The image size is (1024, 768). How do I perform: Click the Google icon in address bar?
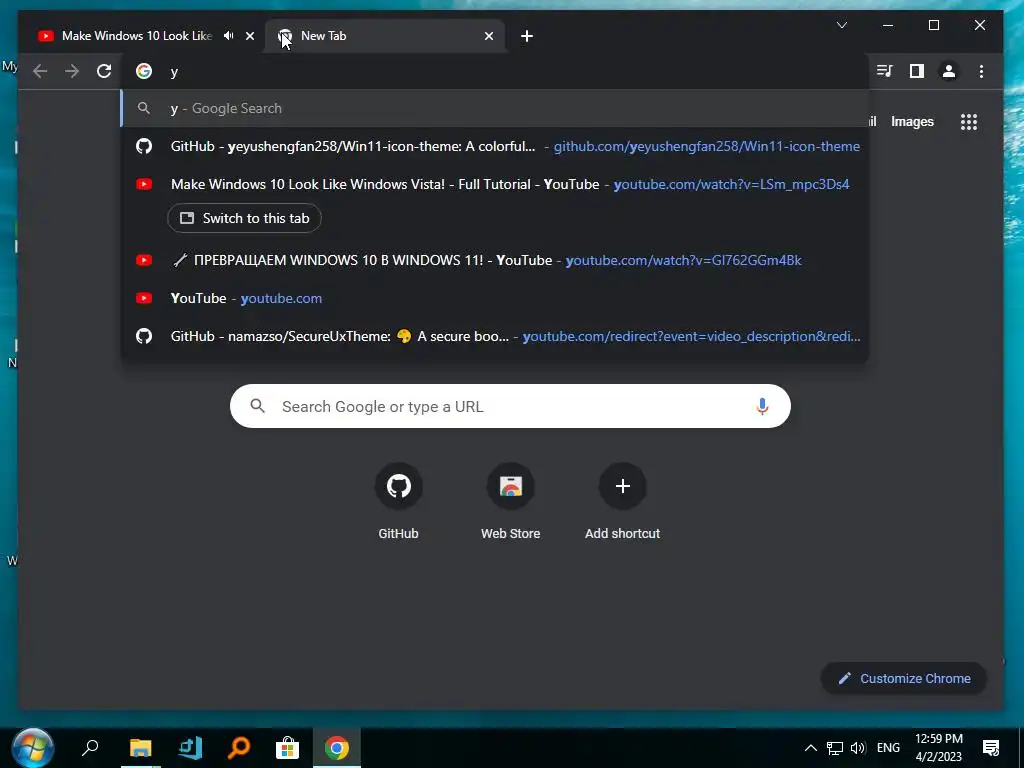[x=144, y=71]
